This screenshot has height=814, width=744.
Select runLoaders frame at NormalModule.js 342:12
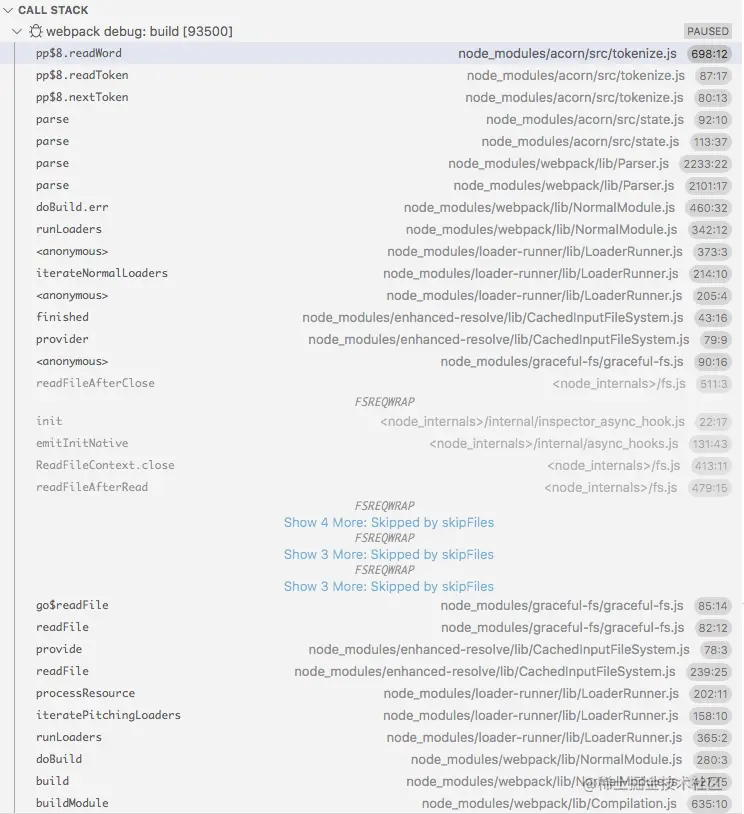[372, 229]
